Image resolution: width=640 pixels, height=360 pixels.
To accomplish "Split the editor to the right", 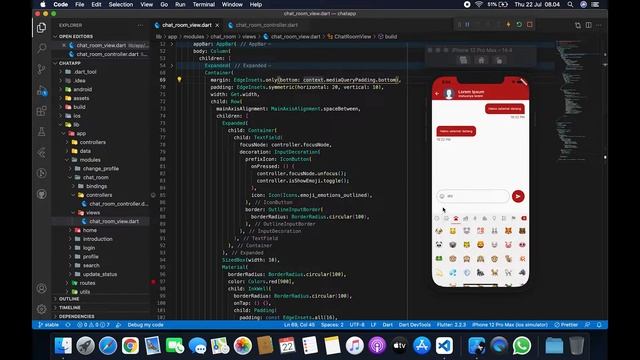I will 589,25.
